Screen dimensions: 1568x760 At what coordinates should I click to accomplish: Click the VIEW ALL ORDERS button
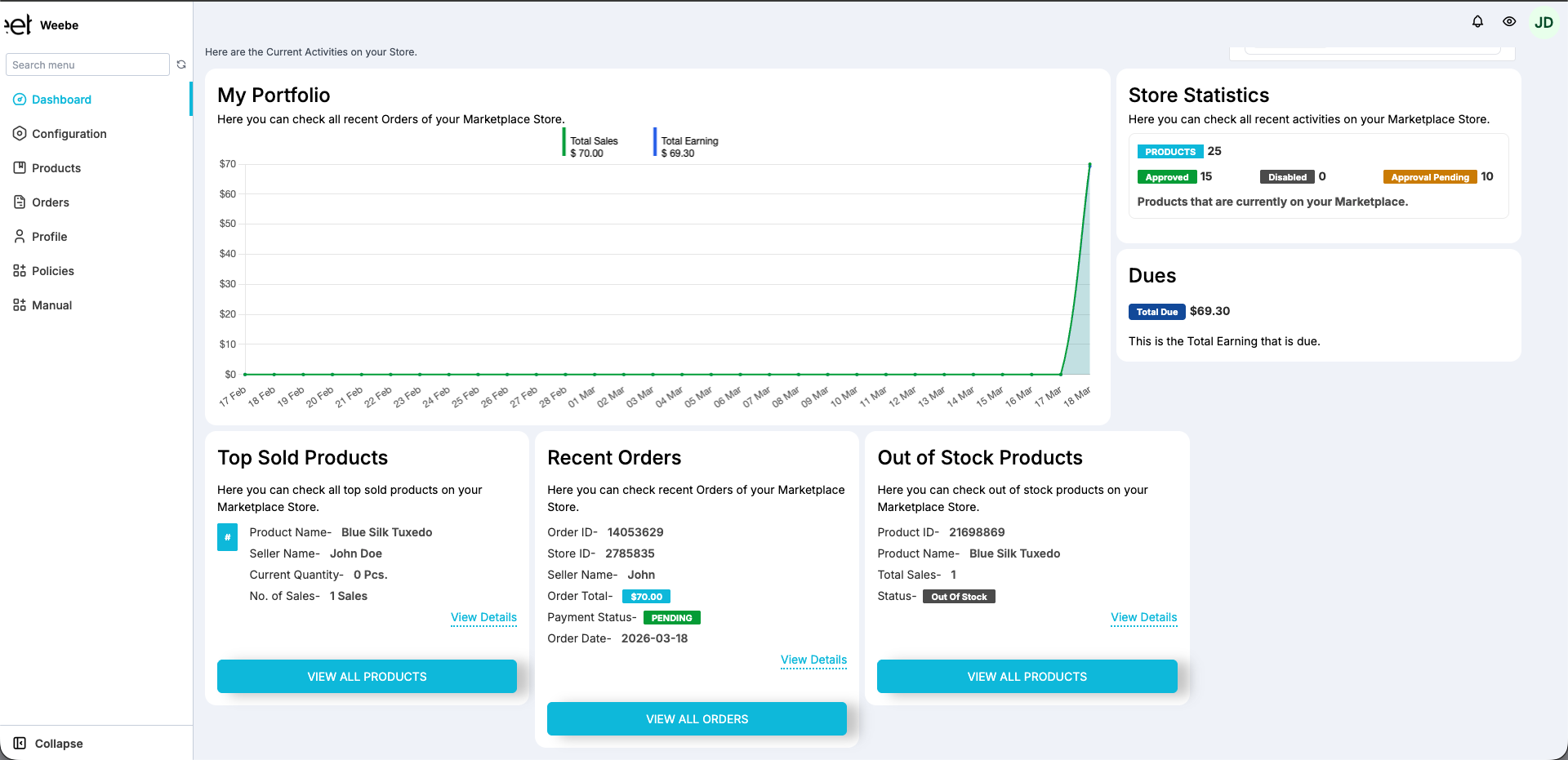pyautogui.click(x=697, y=718)
